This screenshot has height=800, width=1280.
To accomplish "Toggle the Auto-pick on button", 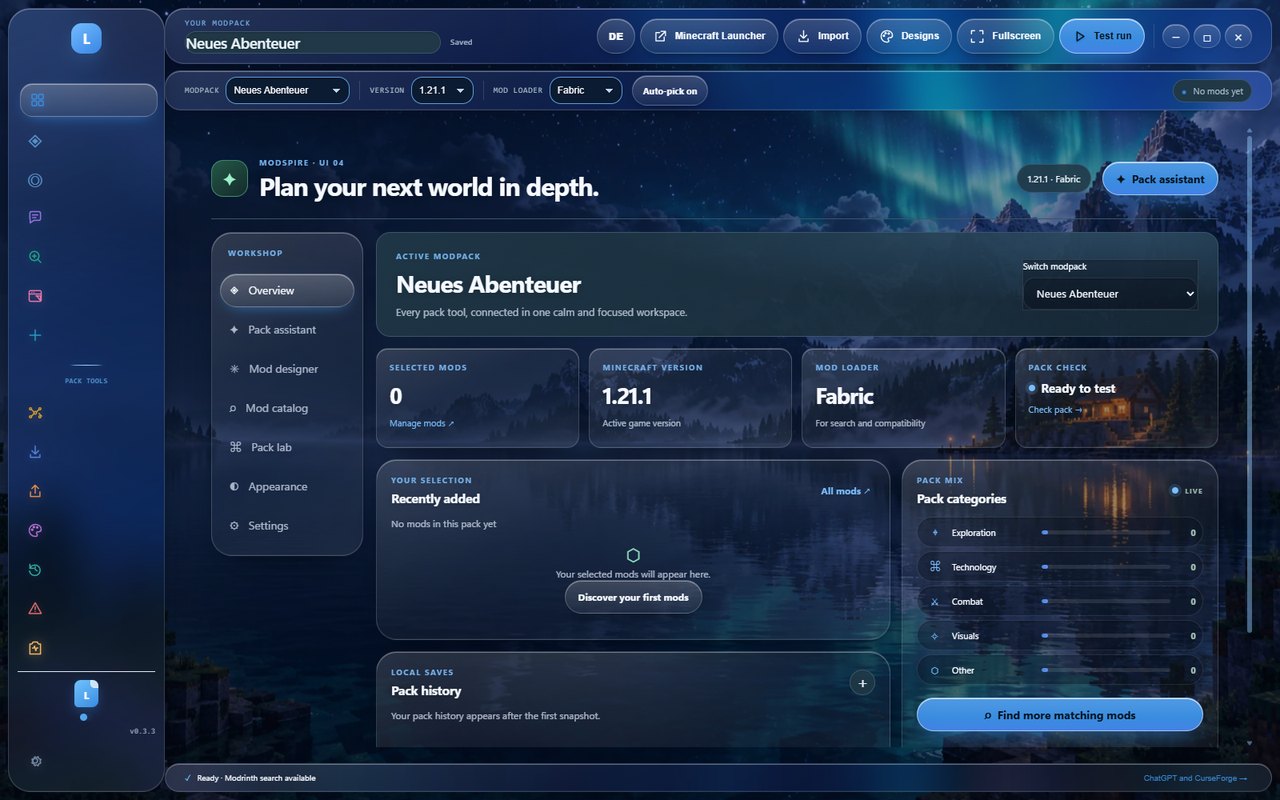I will (670, 91).
